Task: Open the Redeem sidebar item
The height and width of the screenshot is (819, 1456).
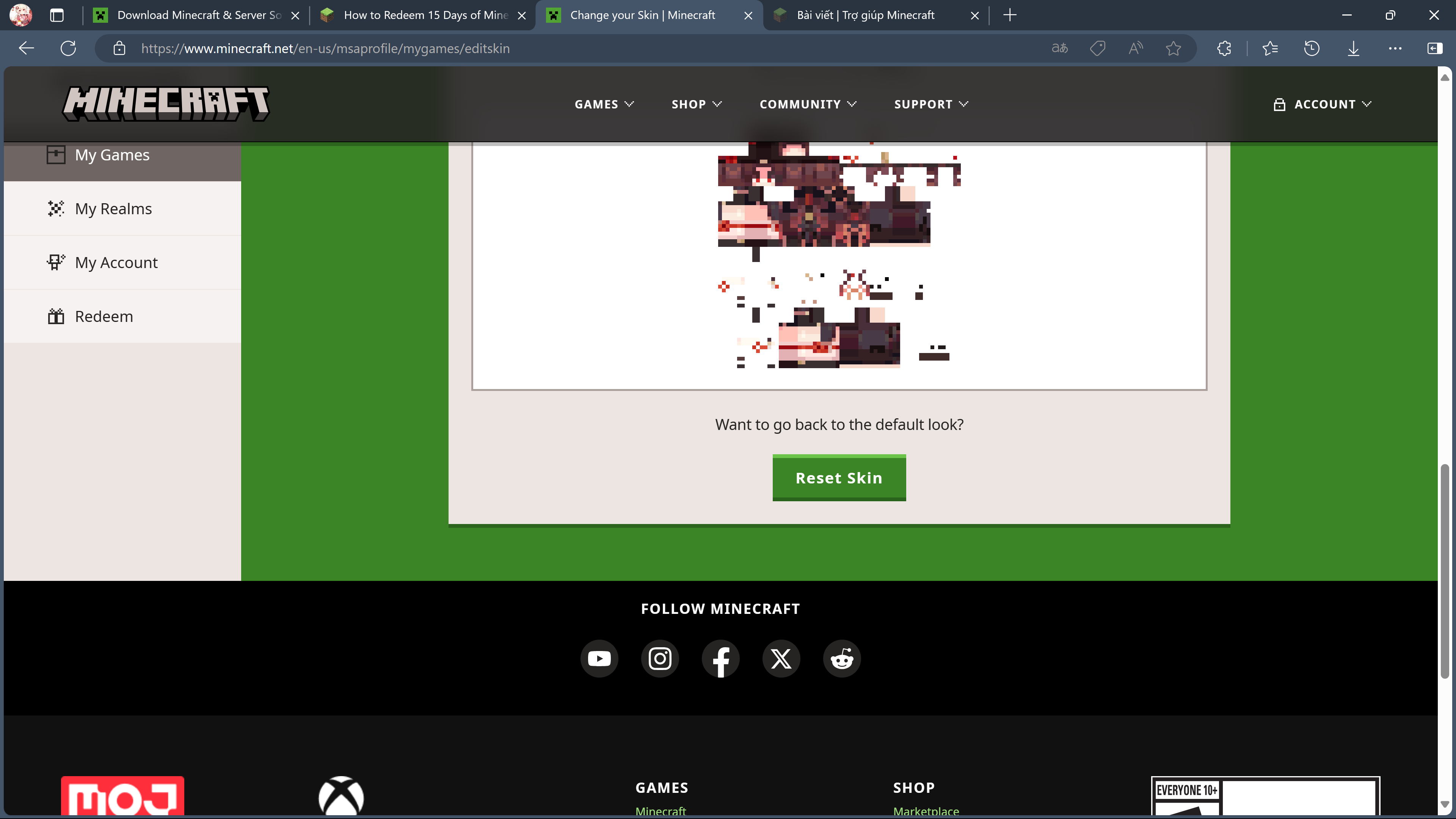Action: (x=104, y=317)
